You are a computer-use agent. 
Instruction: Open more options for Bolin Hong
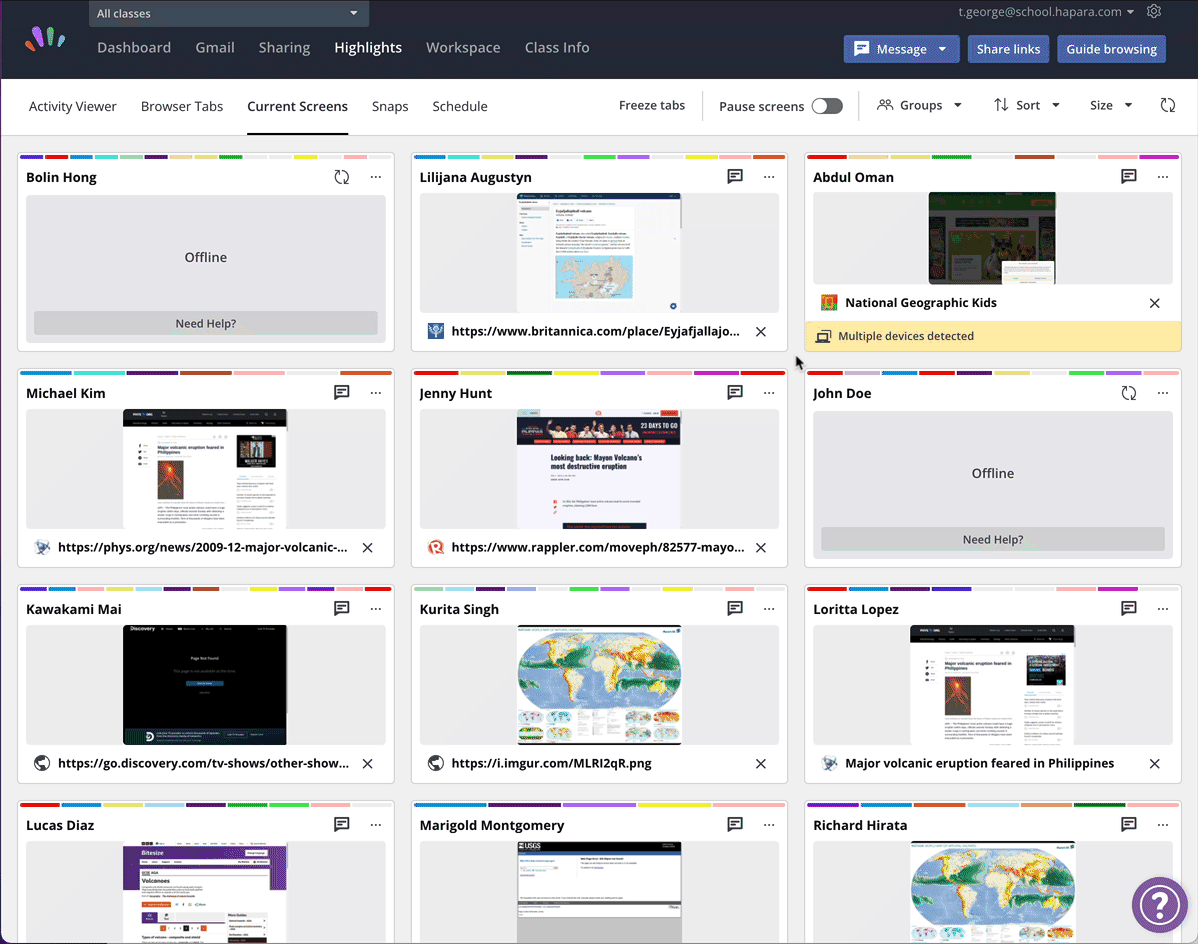click(x=376, y=177)
